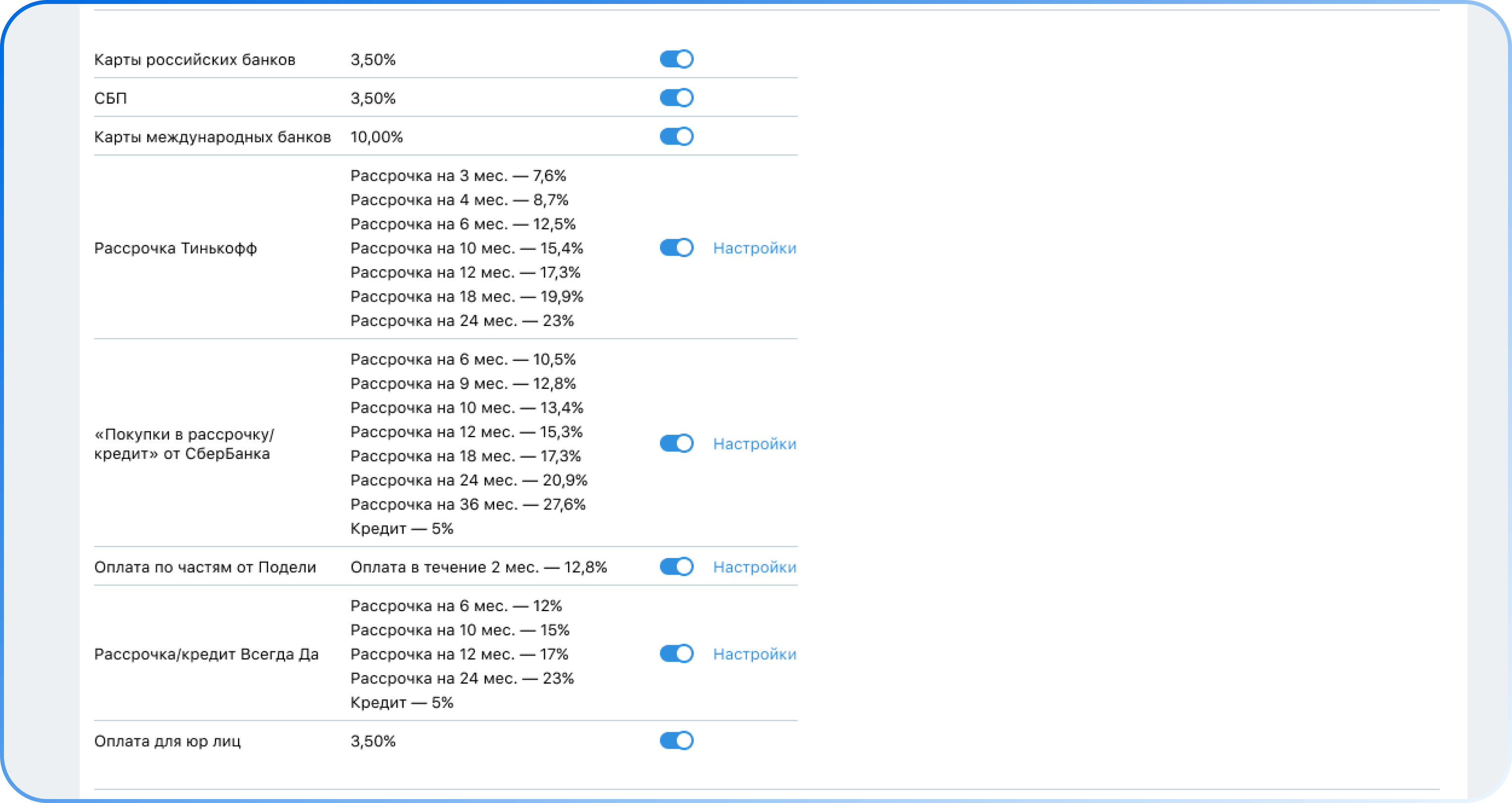Image resolution: width=1512 pixels, height=803 pixels.
Task: Click the Рассрочка Тинькофф row title
Action: 176,249
